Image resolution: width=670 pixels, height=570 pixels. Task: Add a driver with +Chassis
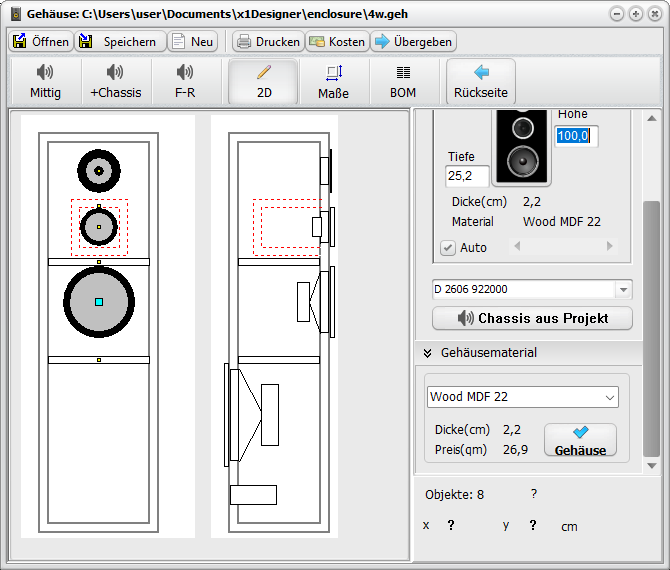coord(115,81)
